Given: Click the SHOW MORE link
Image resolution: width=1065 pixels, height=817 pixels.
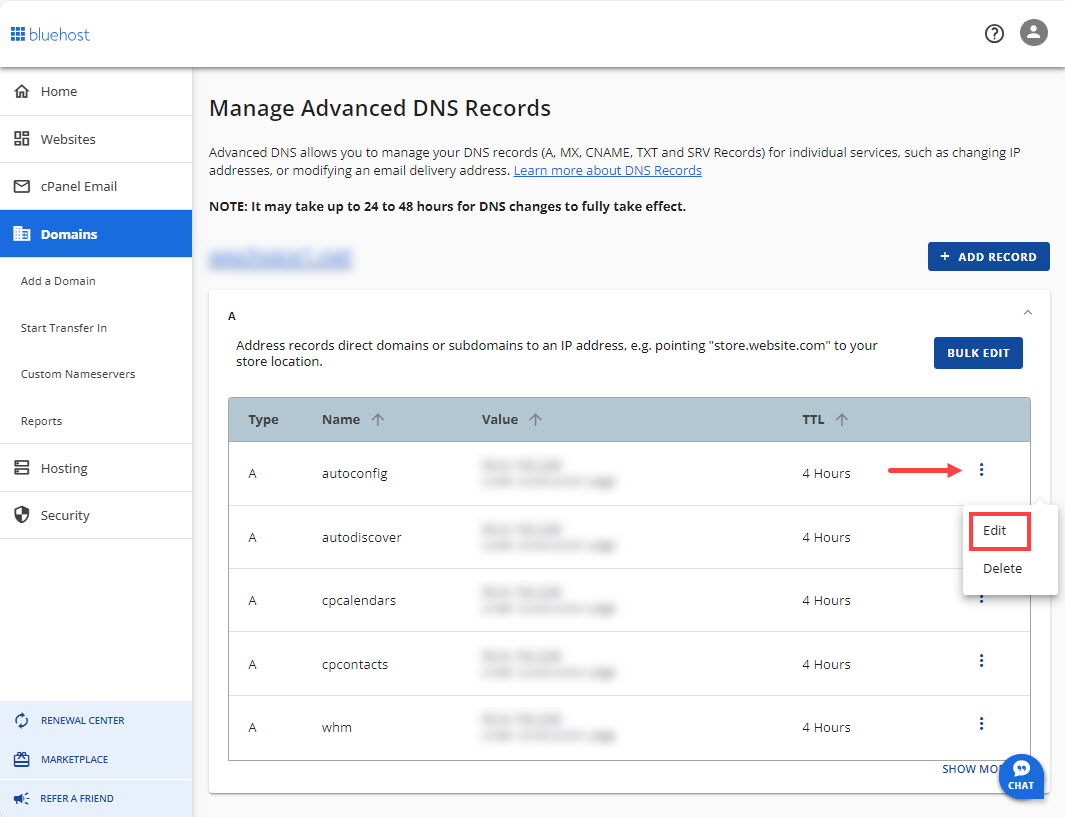Looking at the screenshot, I should (970, 769).
